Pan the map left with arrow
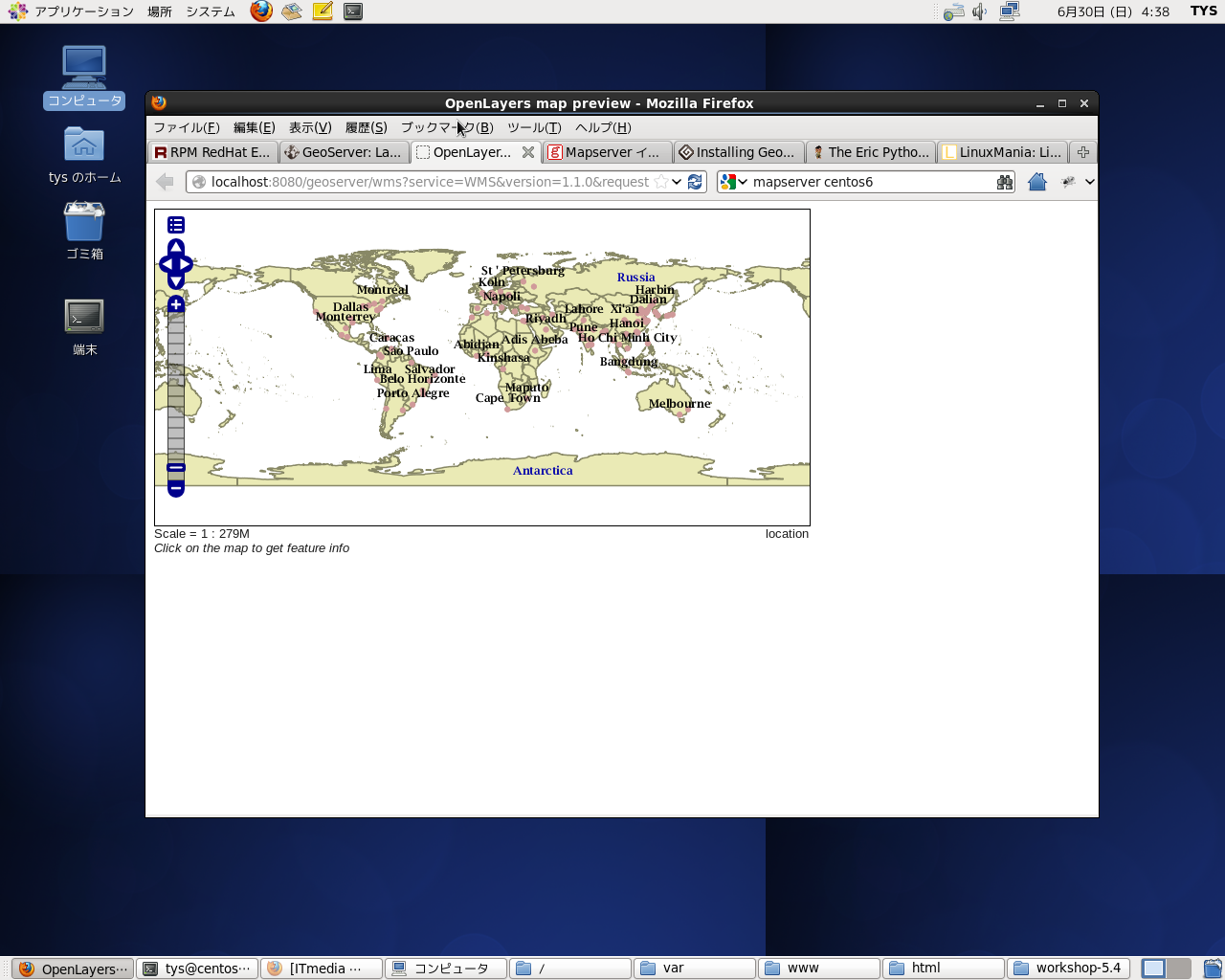This screenshot has width=1225, height=980. tap(166, 265)
